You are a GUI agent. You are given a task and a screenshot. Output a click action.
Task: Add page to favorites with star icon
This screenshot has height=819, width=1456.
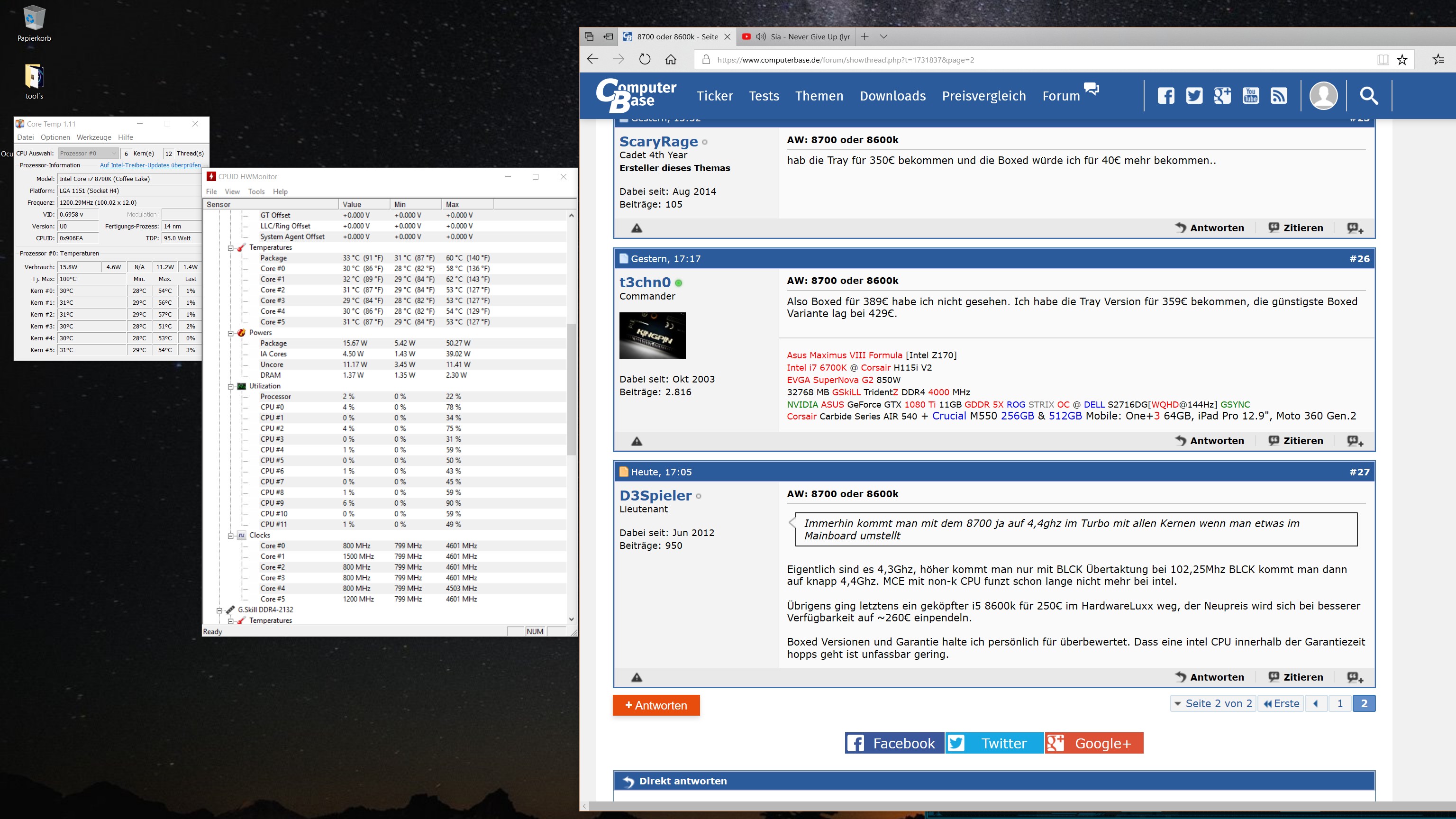tap(1402, 59)
